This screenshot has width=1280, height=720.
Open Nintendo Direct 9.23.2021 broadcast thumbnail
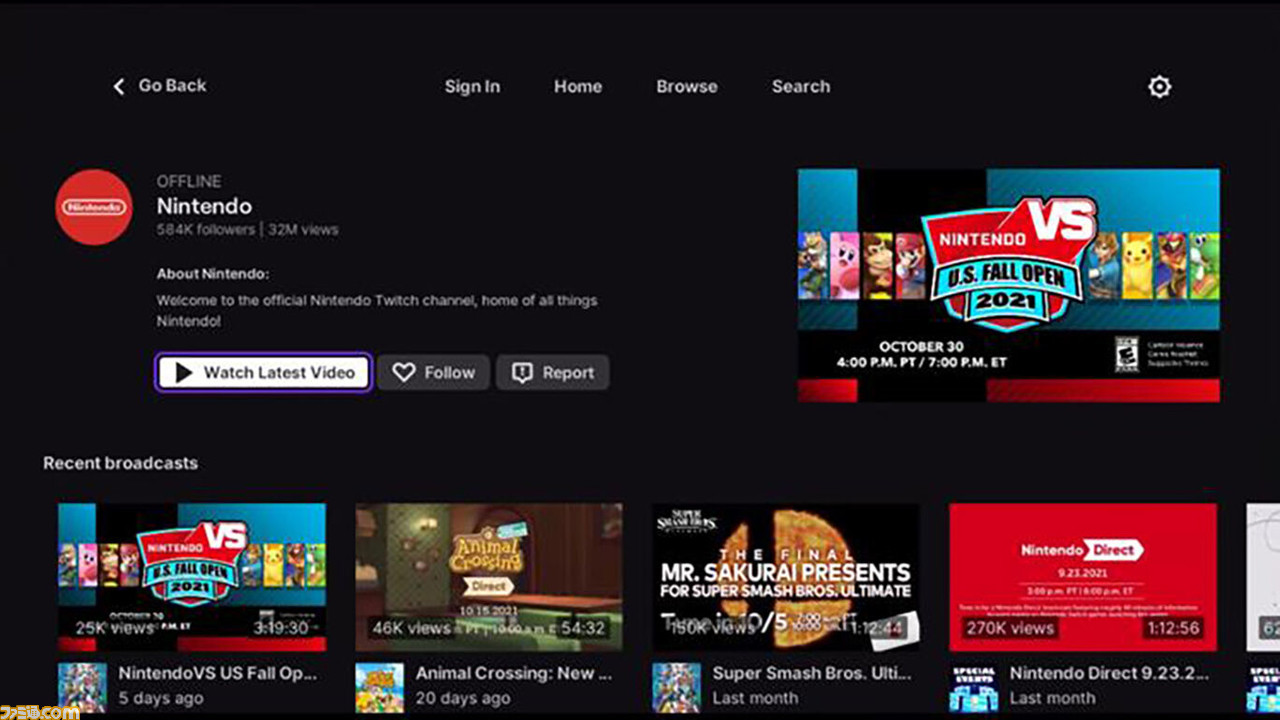(1083, 578)
